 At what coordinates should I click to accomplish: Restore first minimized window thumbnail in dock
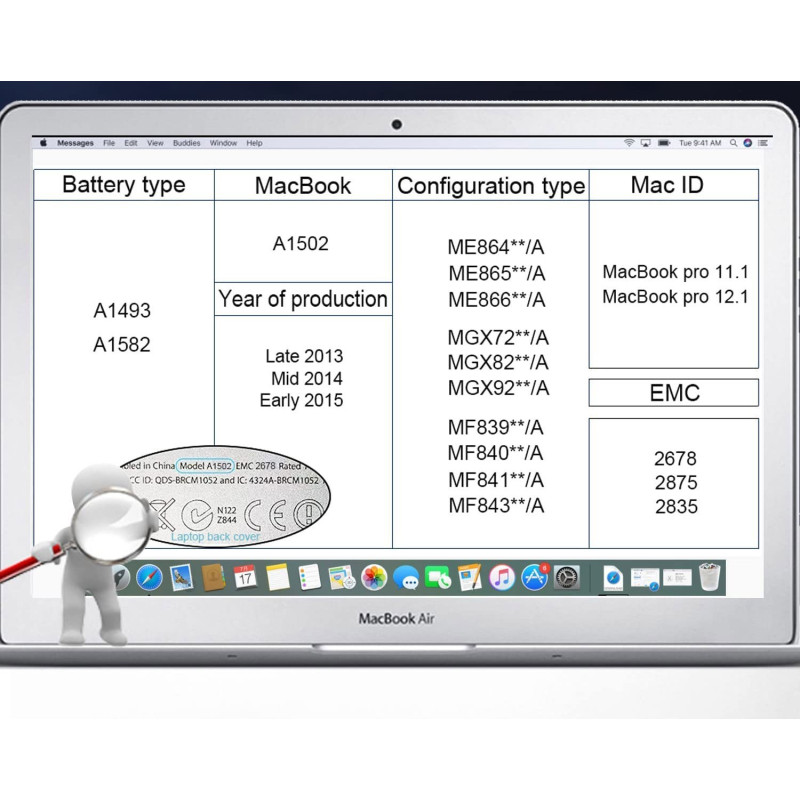pyautogui.click(x=644, y=579)
